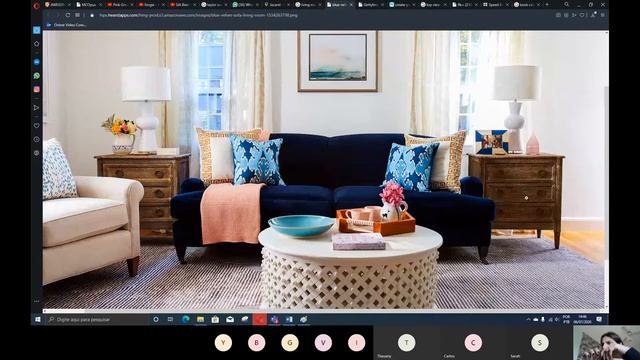Open taskbar clock and date
The height and width of the screenshot is (360, 640).
click(582, 320)
